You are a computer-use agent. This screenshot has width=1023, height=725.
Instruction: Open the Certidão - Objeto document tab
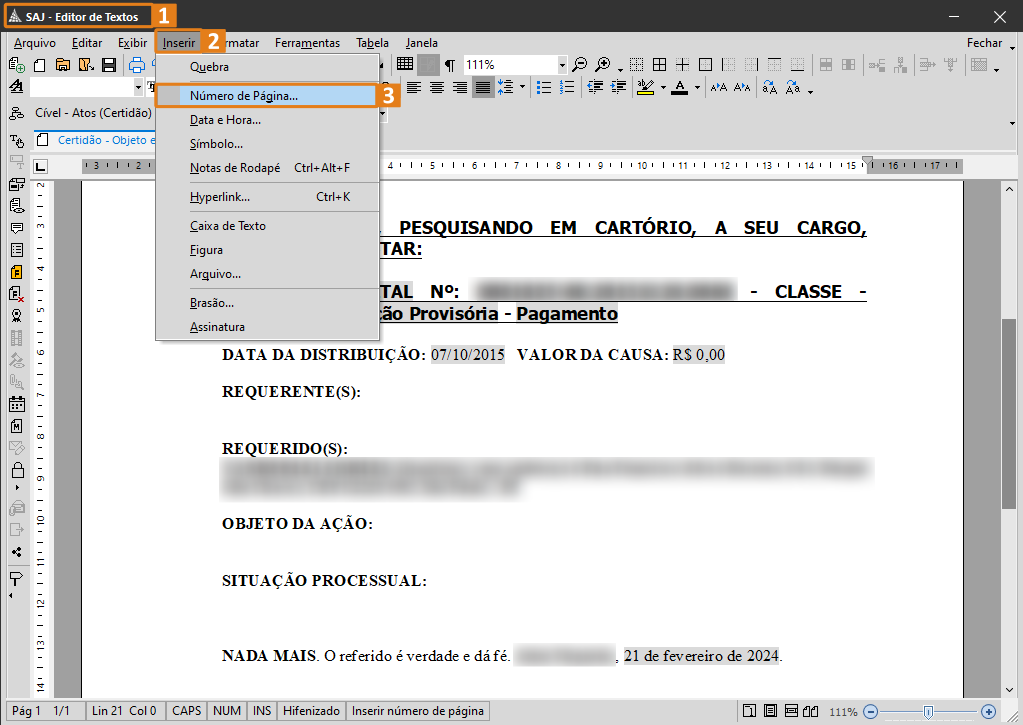95,140
